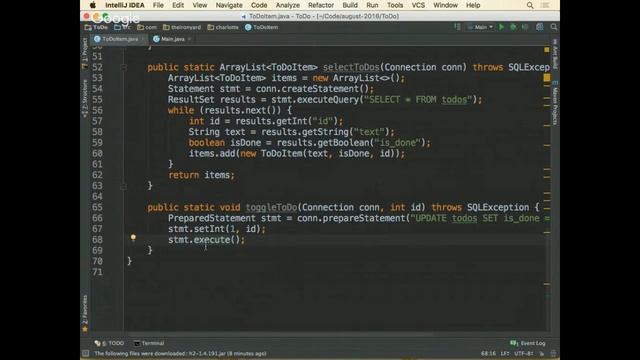Click ToDoItem class icon in breadcrumb bar
Screen dimensions: 640x360
(248, 27)
